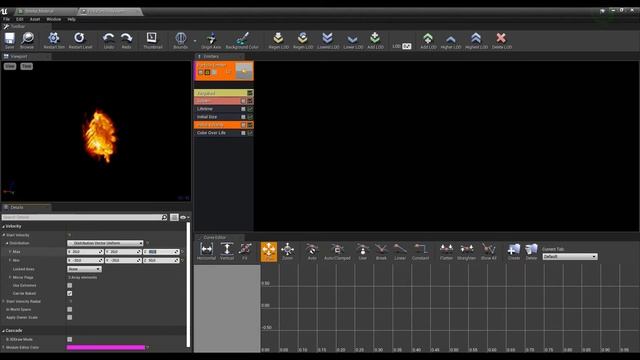Select the highlighted Pan mode icon
Image resolution: width=640 pixels, height=360 pixels.
point(269,251)
